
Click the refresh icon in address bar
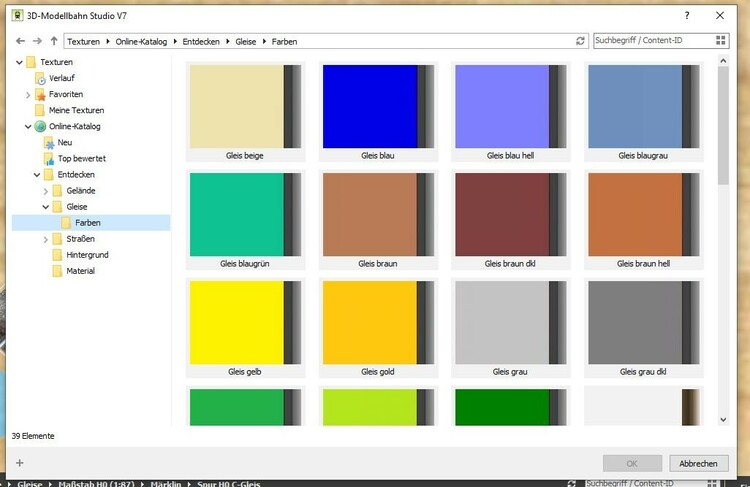(x=580, y=41)
